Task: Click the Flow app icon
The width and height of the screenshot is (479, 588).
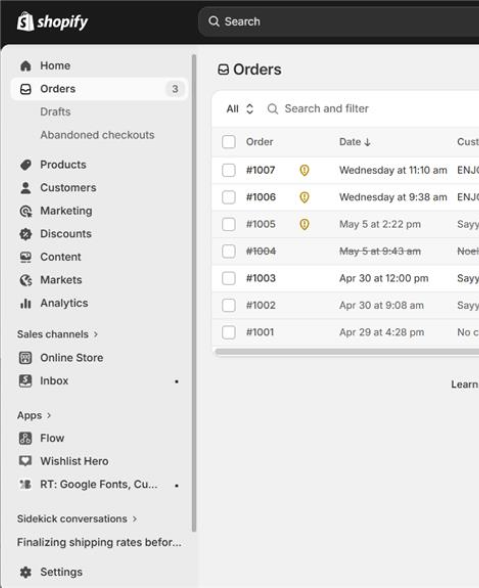Action: tap(26, 438)
